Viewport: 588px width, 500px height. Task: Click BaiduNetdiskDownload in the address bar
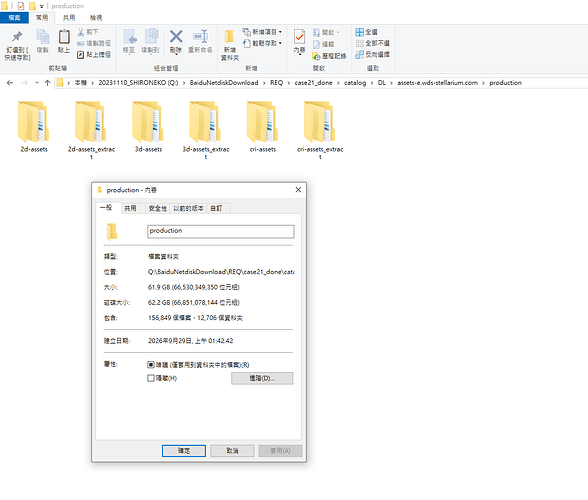tap(224, 83)
